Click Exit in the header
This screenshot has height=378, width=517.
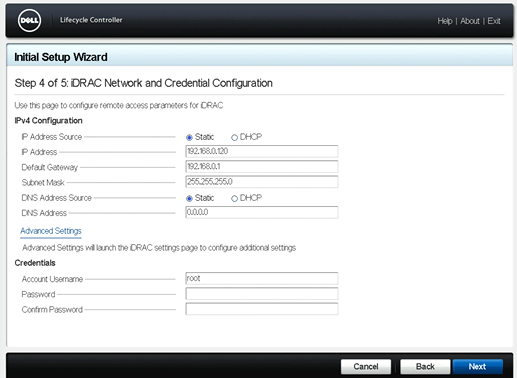tap(494, 21)
